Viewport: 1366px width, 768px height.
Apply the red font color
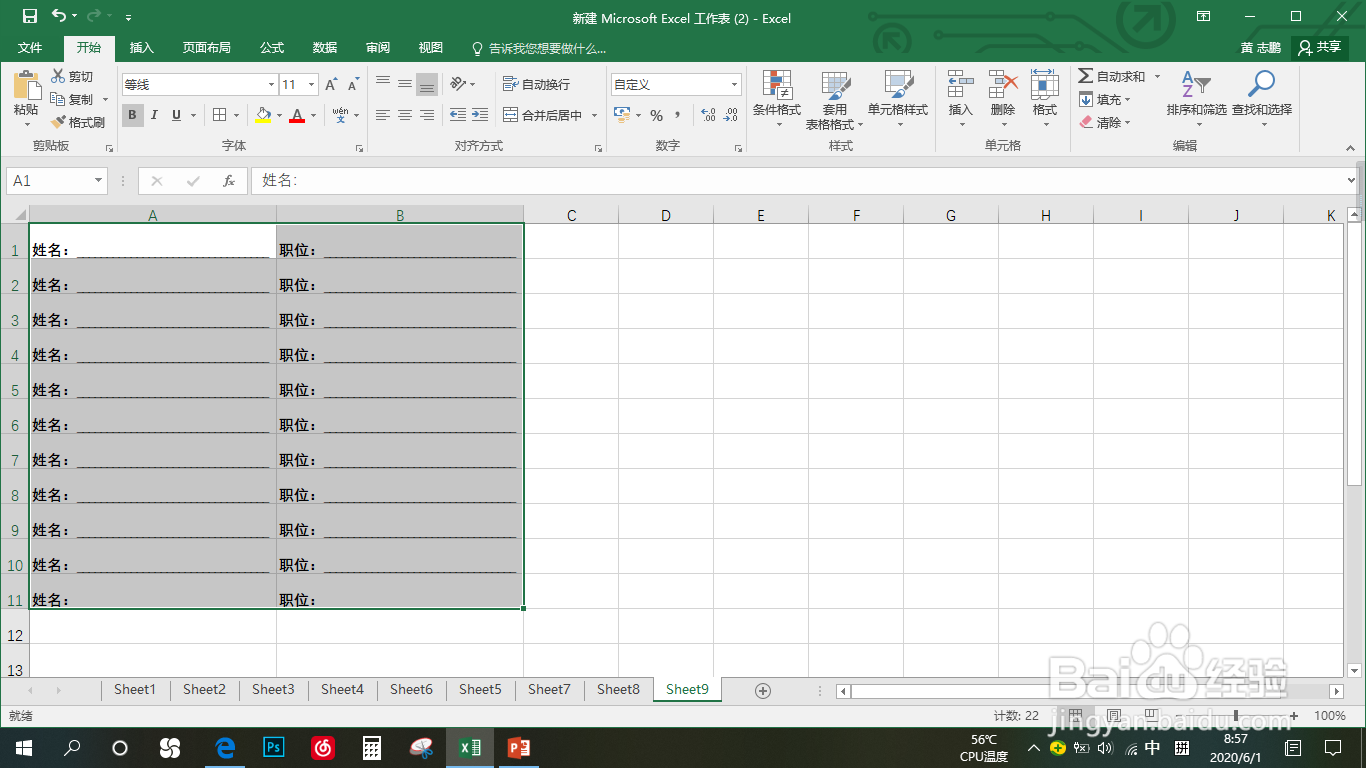pos(297,115)
